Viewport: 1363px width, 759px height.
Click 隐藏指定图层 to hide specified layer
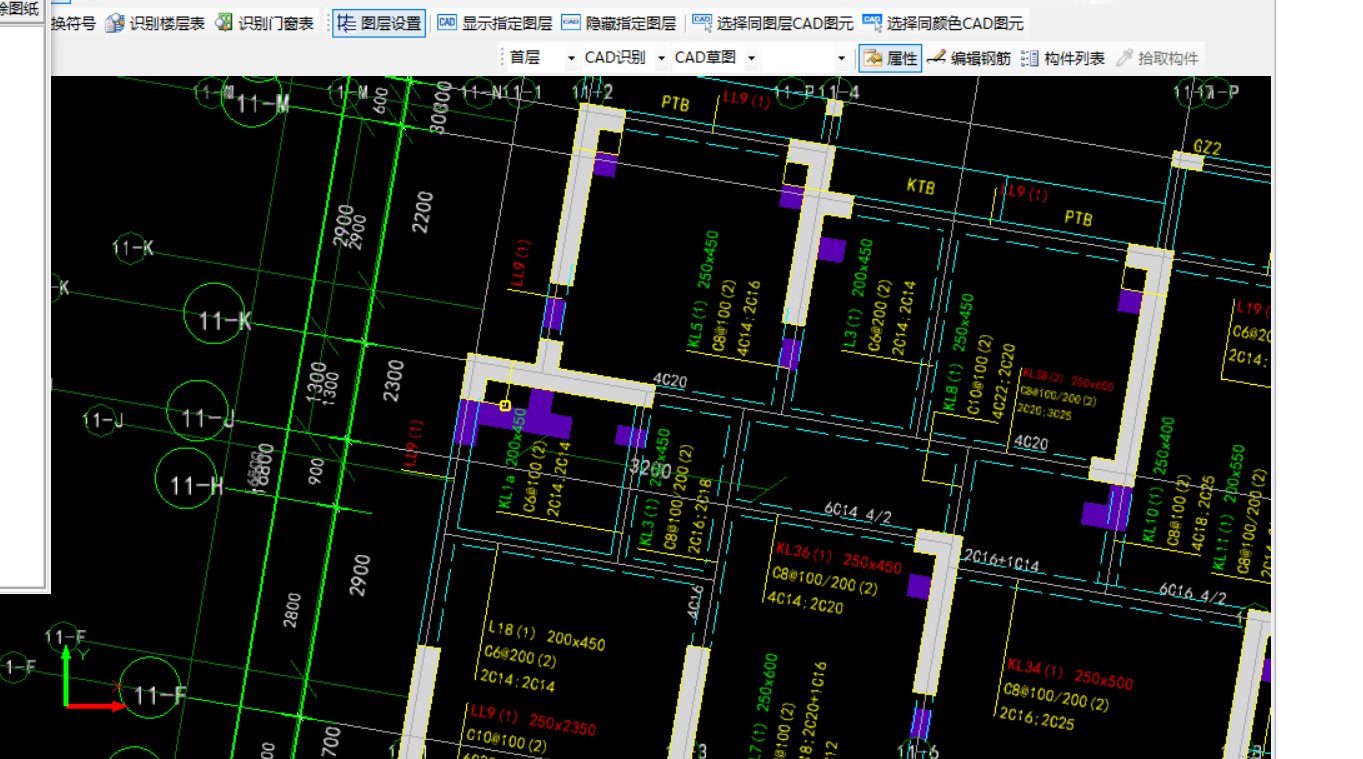[618, 23]
